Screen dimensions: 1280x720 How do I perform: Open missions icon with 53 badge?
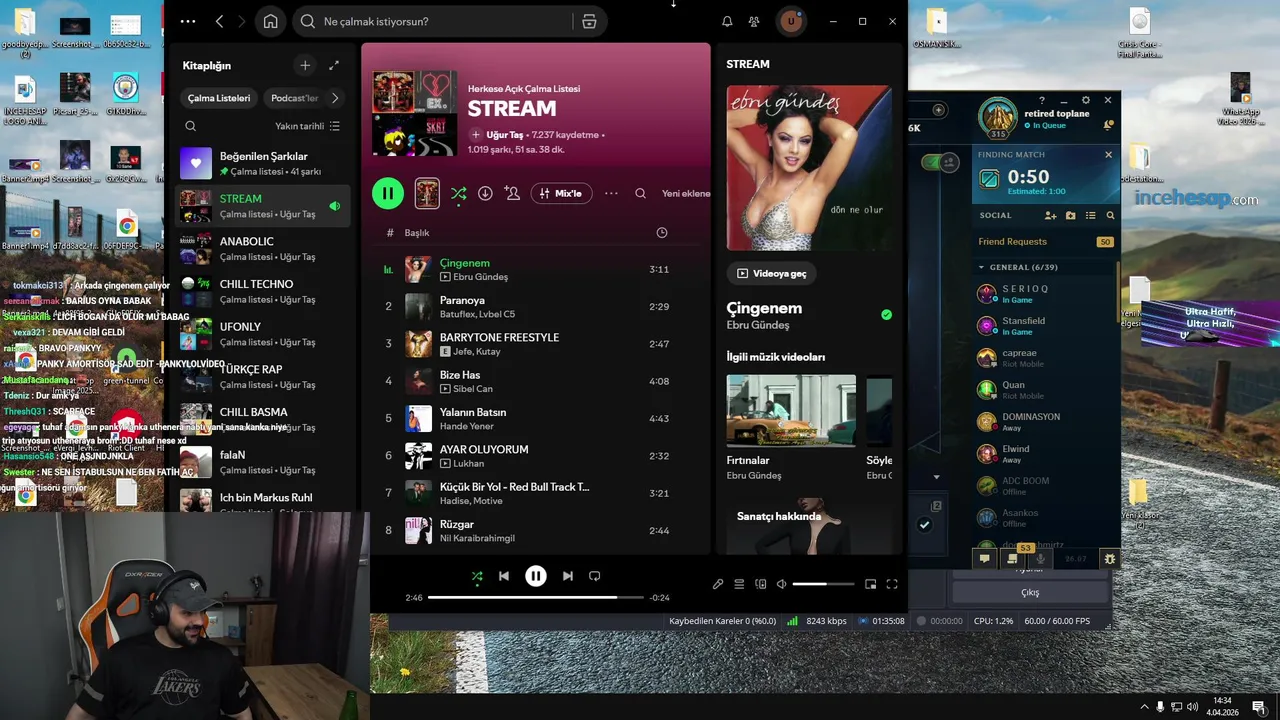coord(1012,559)
